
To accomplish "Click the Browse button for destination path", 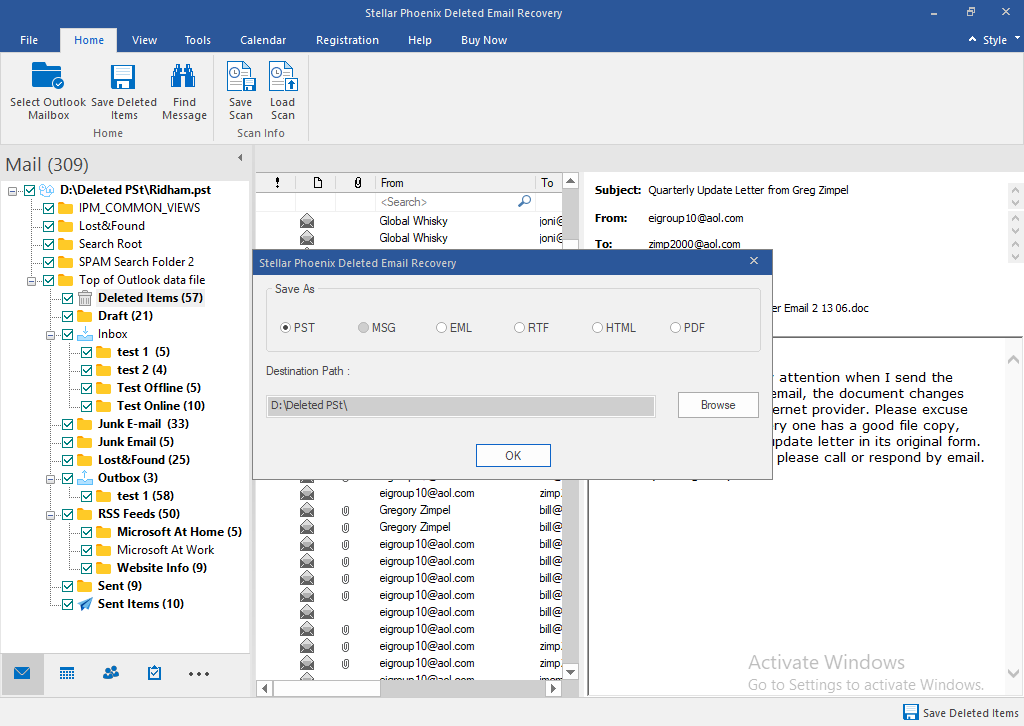I will click(718, 405).
